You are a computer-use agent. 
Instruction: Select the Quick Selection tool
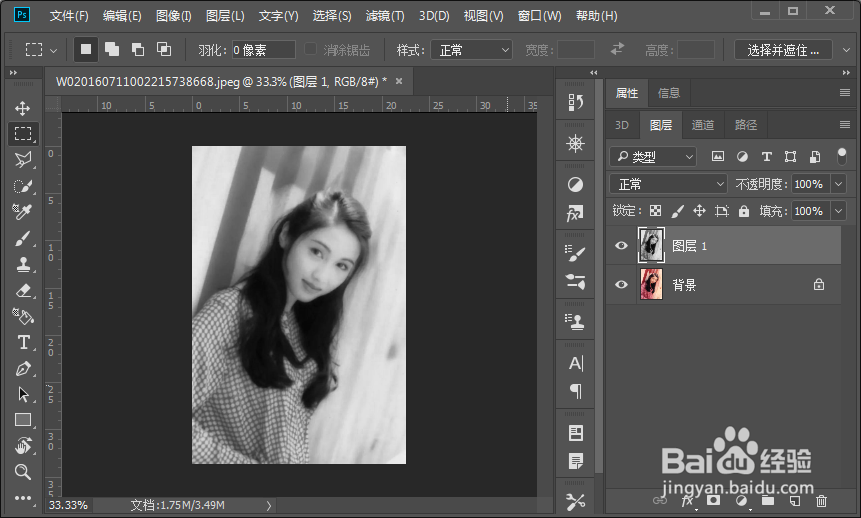click(x=23, y=186)
